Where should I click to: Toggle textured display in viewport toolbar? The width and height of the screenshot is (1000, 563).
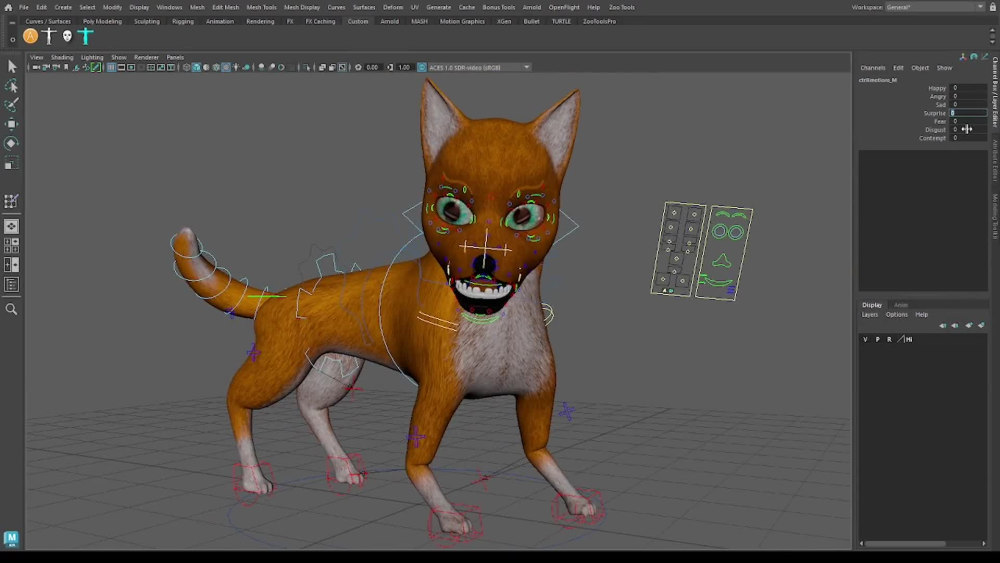coord(226,67)
